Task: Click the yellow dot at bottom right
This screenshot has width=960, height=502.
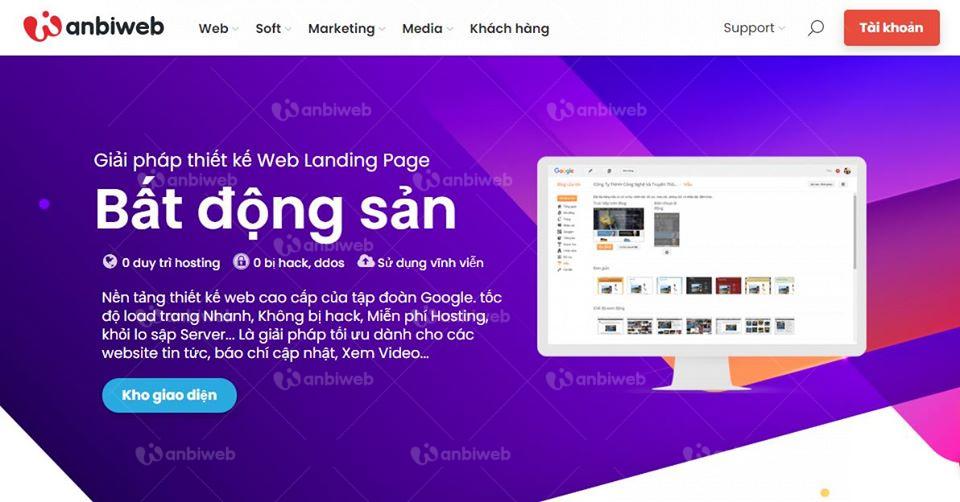Action: 825,493
